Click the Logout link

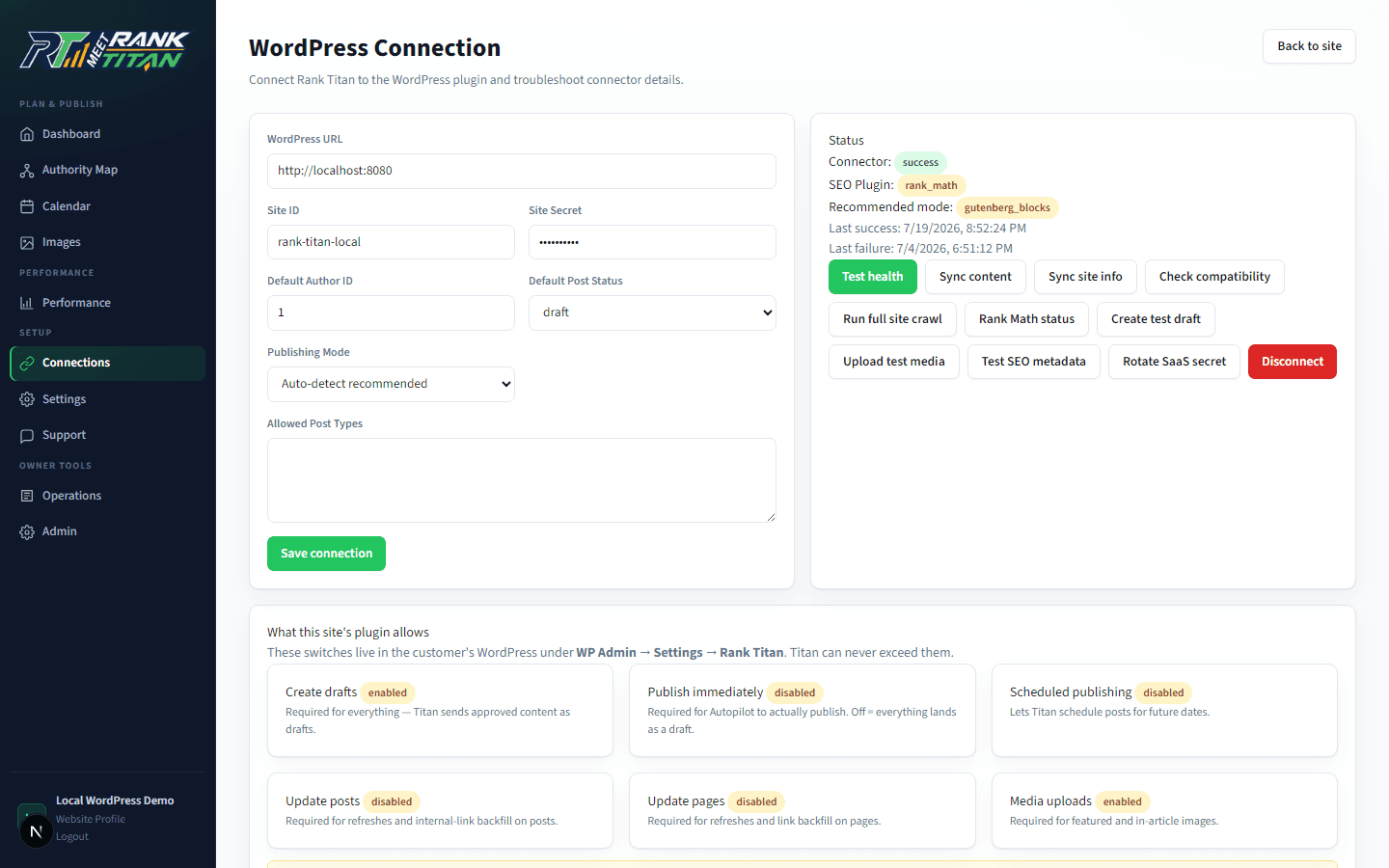pyautogui.click(x=72, y=836)
